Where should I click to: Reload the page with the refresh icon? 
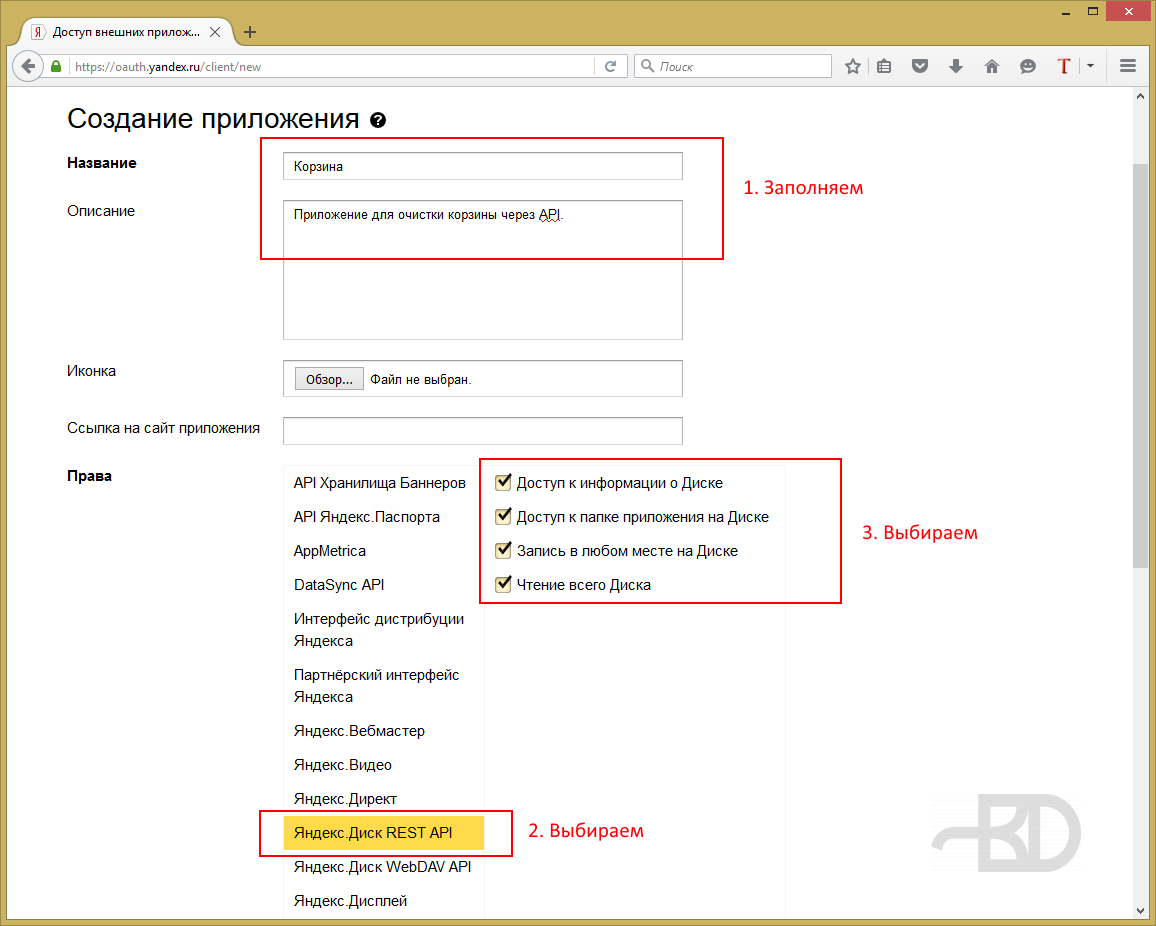610,66
